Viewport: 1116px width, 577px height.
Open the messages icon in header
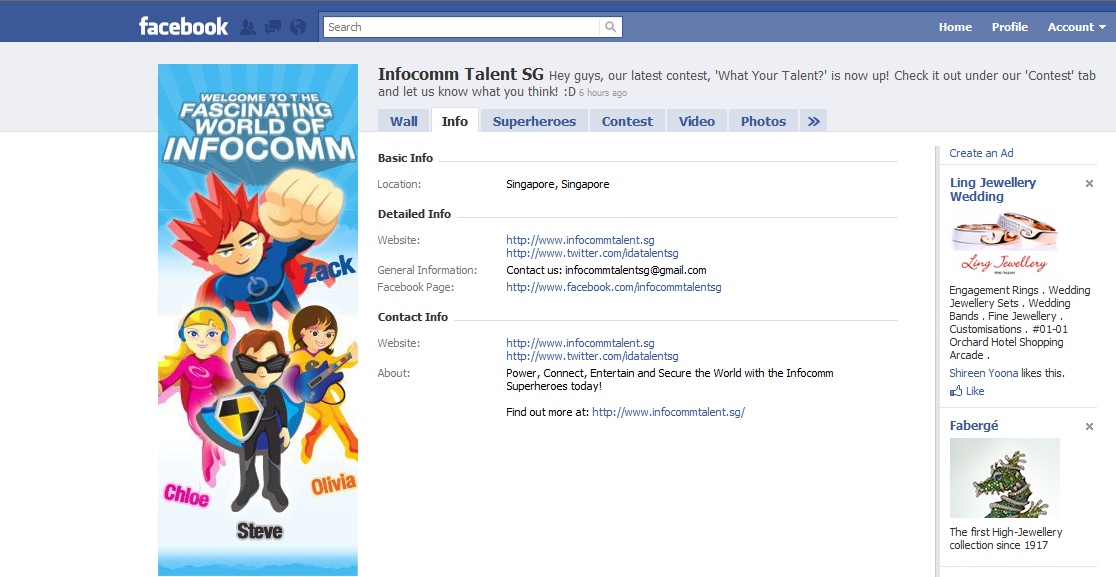(x=273, y=27)
